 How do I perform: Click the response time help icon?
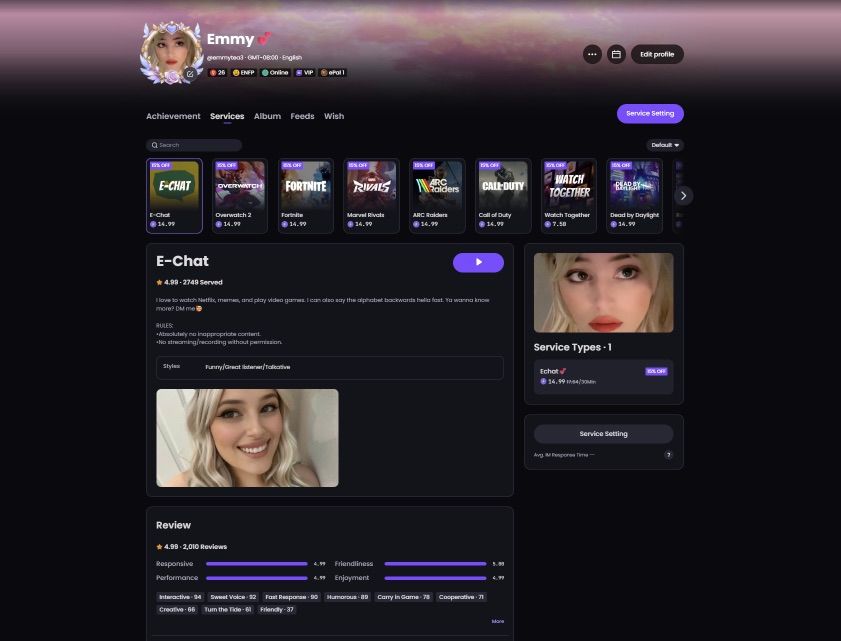point(668,455)
